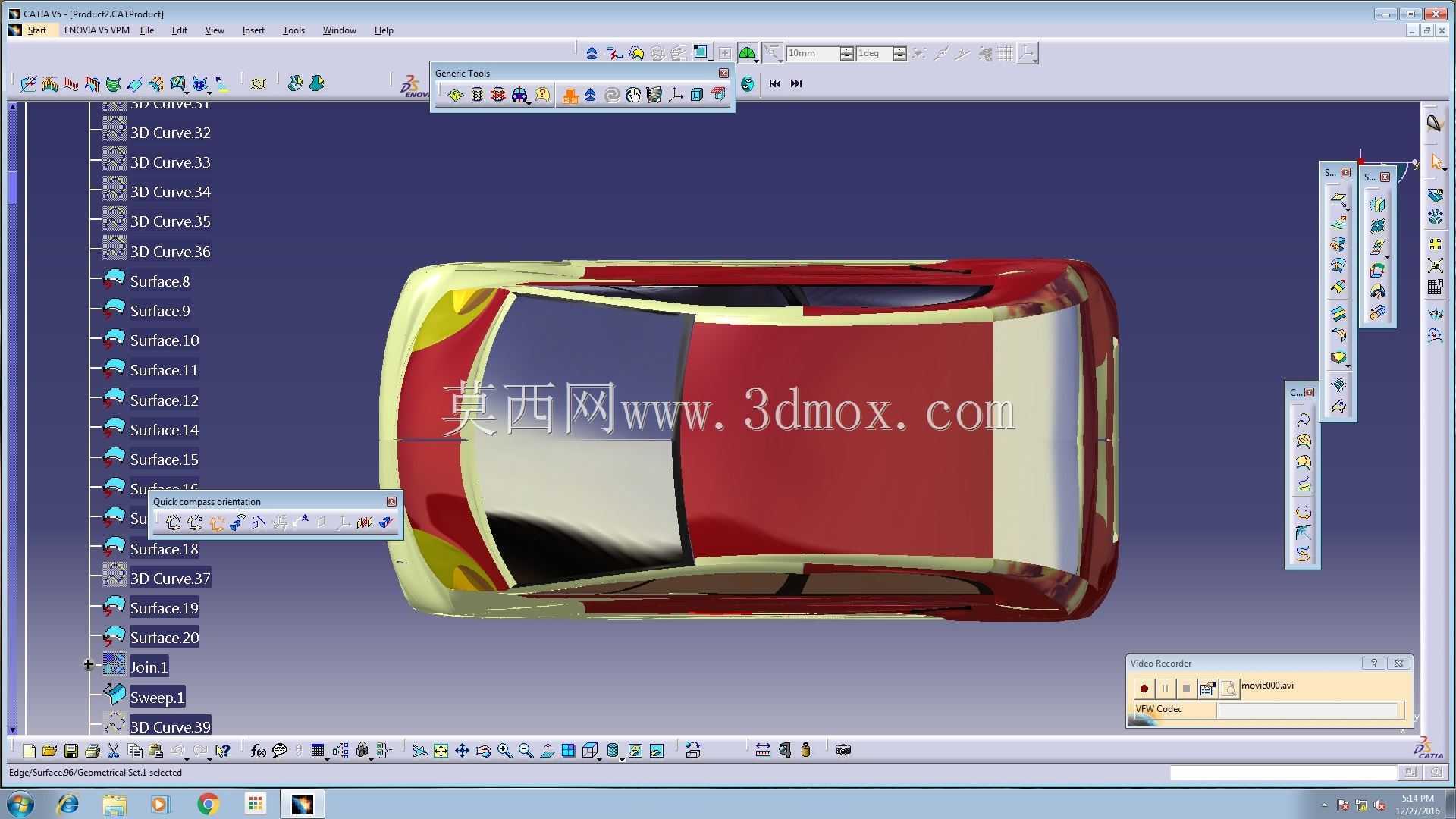Toggle the green protractor snap icon
This screenshot has width=1456, height=819.
pos(747,53)
